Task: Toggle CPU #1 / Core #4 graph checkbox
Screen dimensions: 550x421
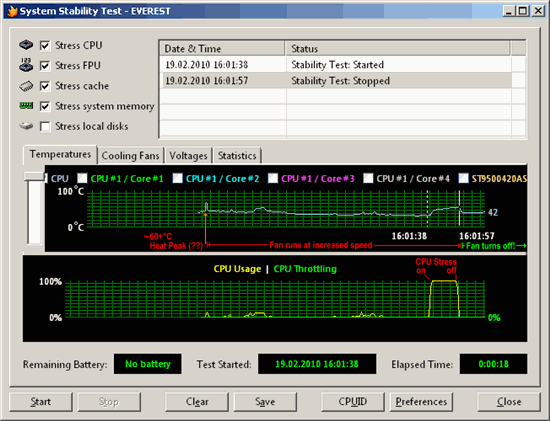Action: (368, 178)
